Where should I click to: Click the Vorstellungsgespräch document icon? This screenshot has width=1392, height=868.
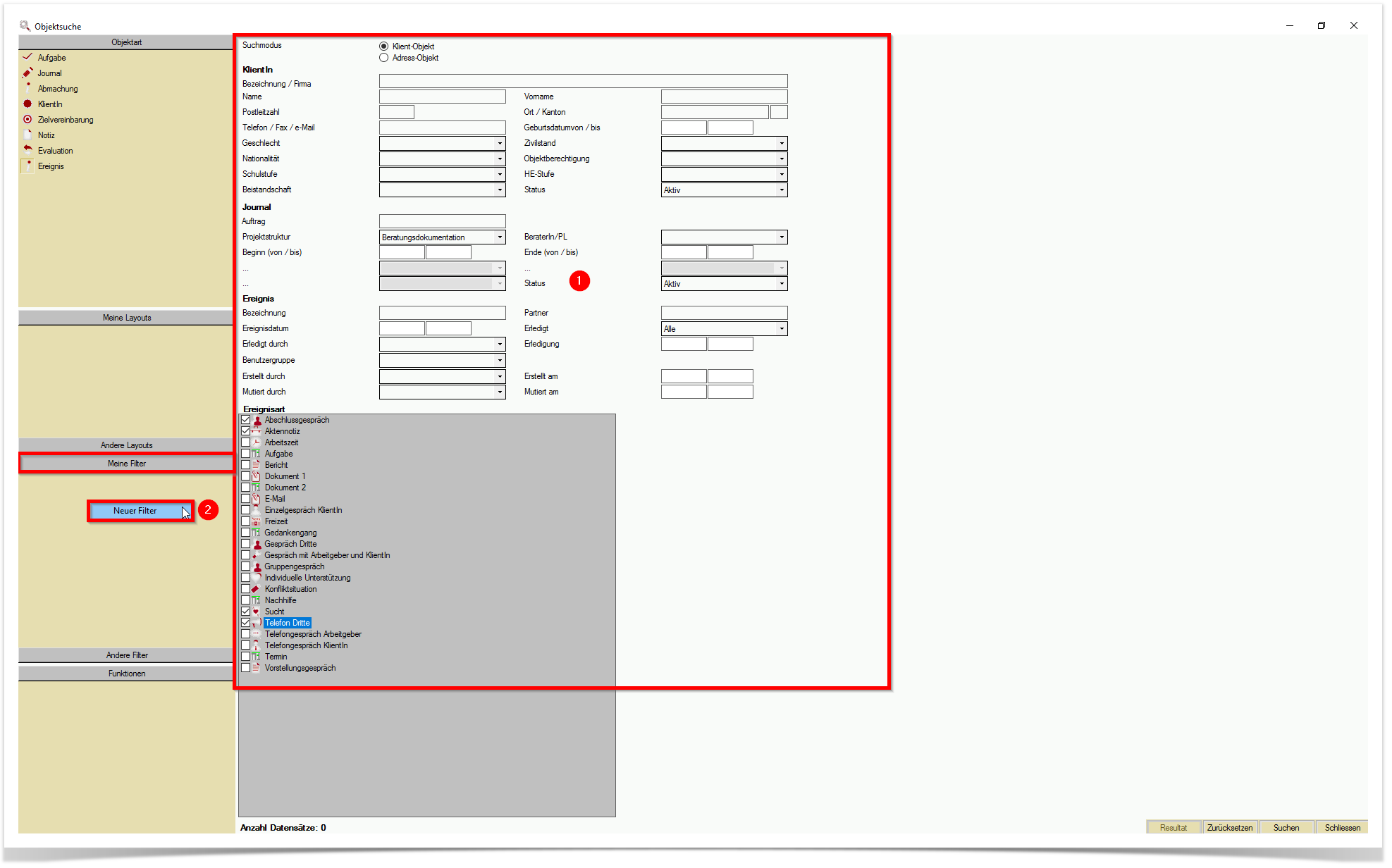(257, 668)
